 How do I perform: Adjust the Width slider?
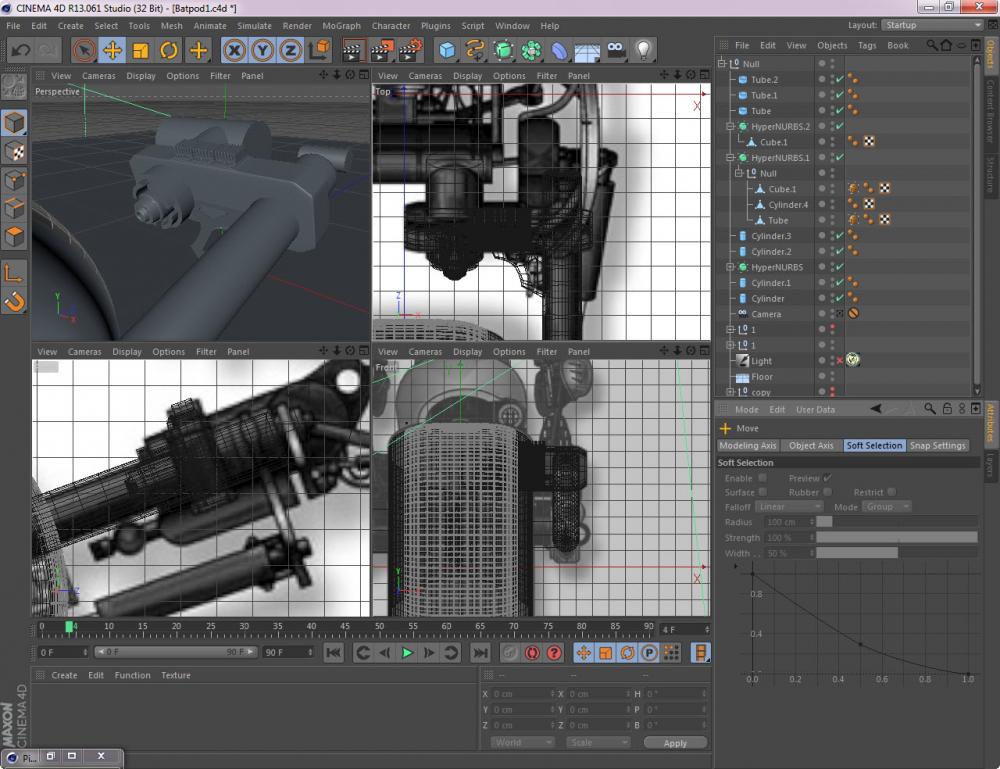pos(897,553)
